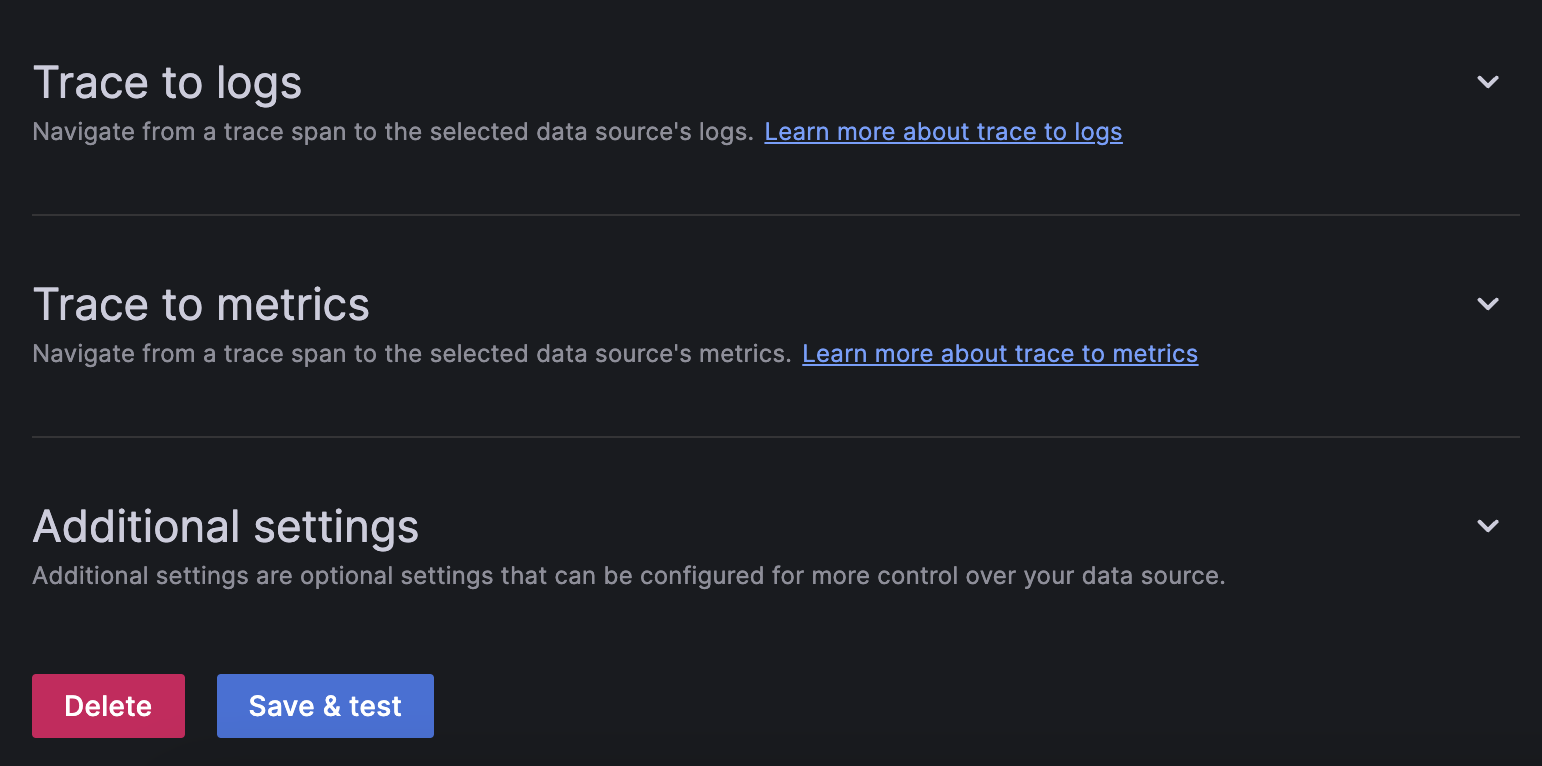The height and width of the screenshot is (766, 1542).
Task: Save and test the data source
Action: [x=325, y=706]
